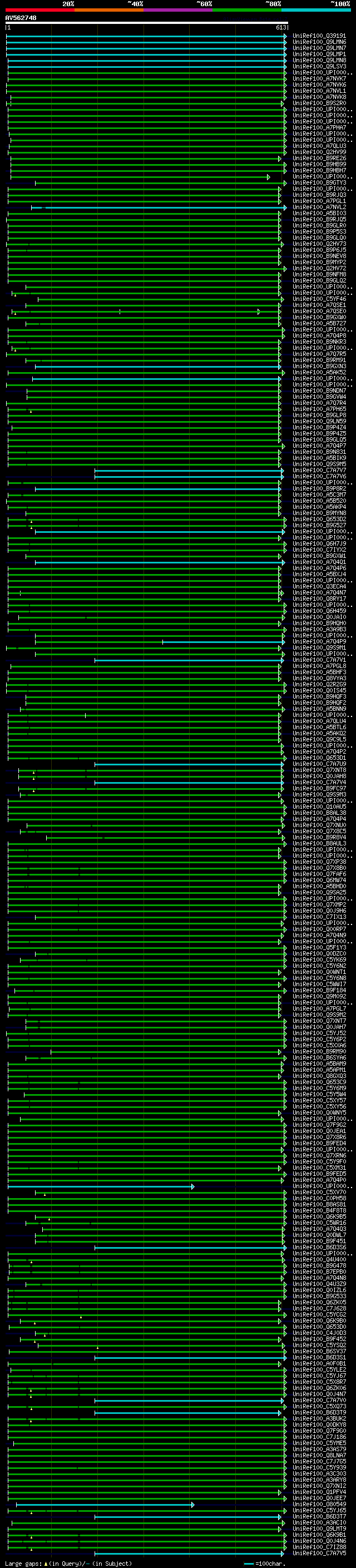Viewport: 356px width, 1568px height.
Task: Click the UniRef100_B9GTY3 label
Action: 319,183
